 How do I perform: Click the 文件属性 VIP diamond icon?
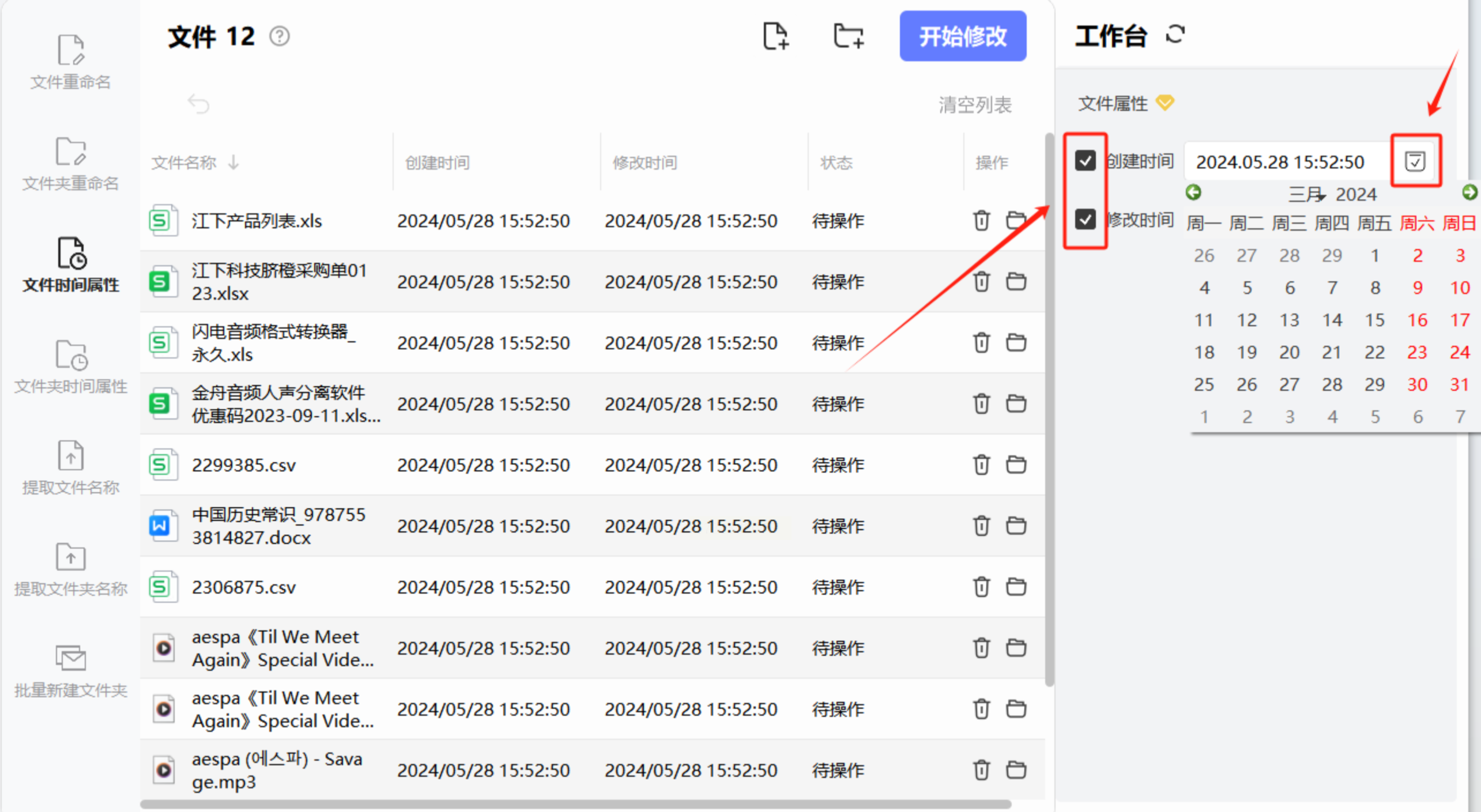[x=1165, y=103]
